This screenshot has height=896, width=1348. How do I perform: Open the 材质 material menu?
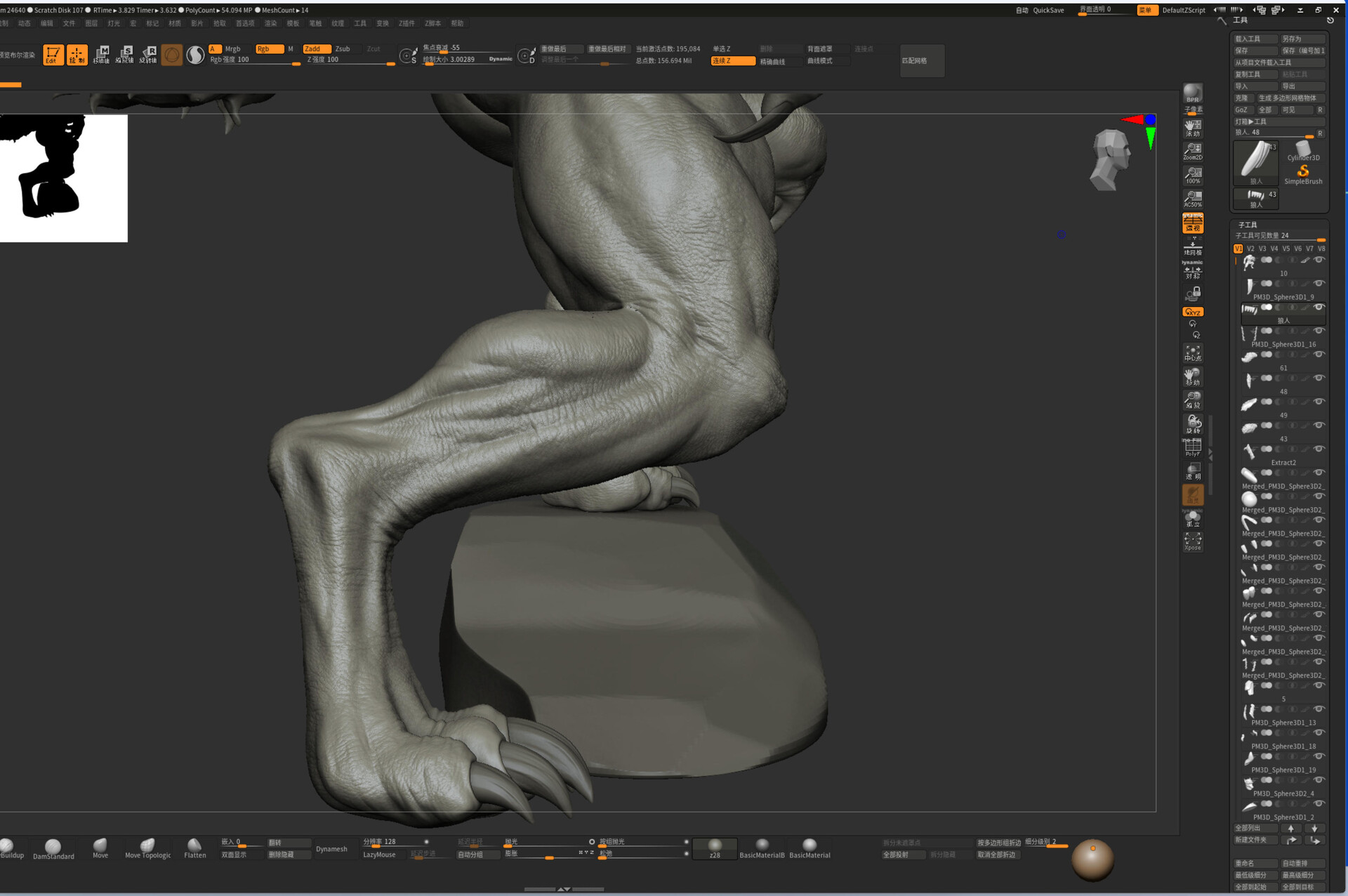175,23
